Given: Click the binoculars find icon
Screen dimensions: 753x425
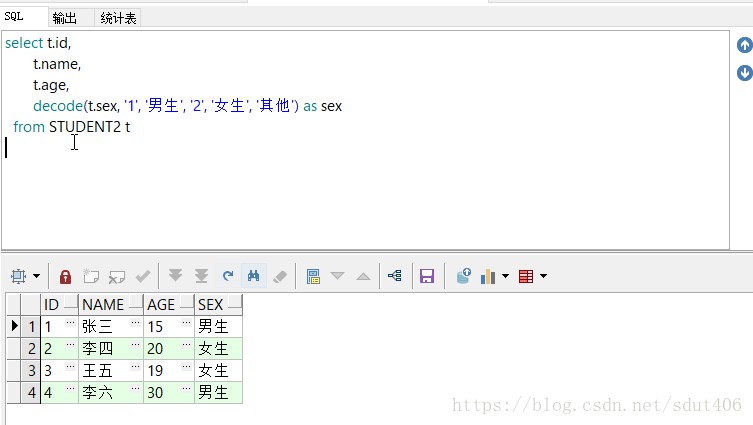Looking at the screenshot, I should point(254,276).
